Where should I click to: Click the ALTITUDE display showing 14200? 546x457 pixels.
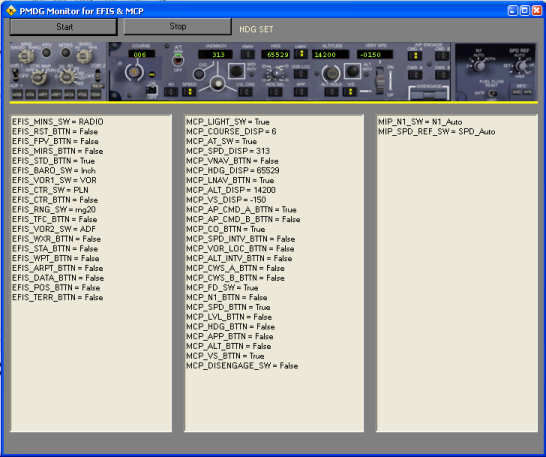coord(330,54)
